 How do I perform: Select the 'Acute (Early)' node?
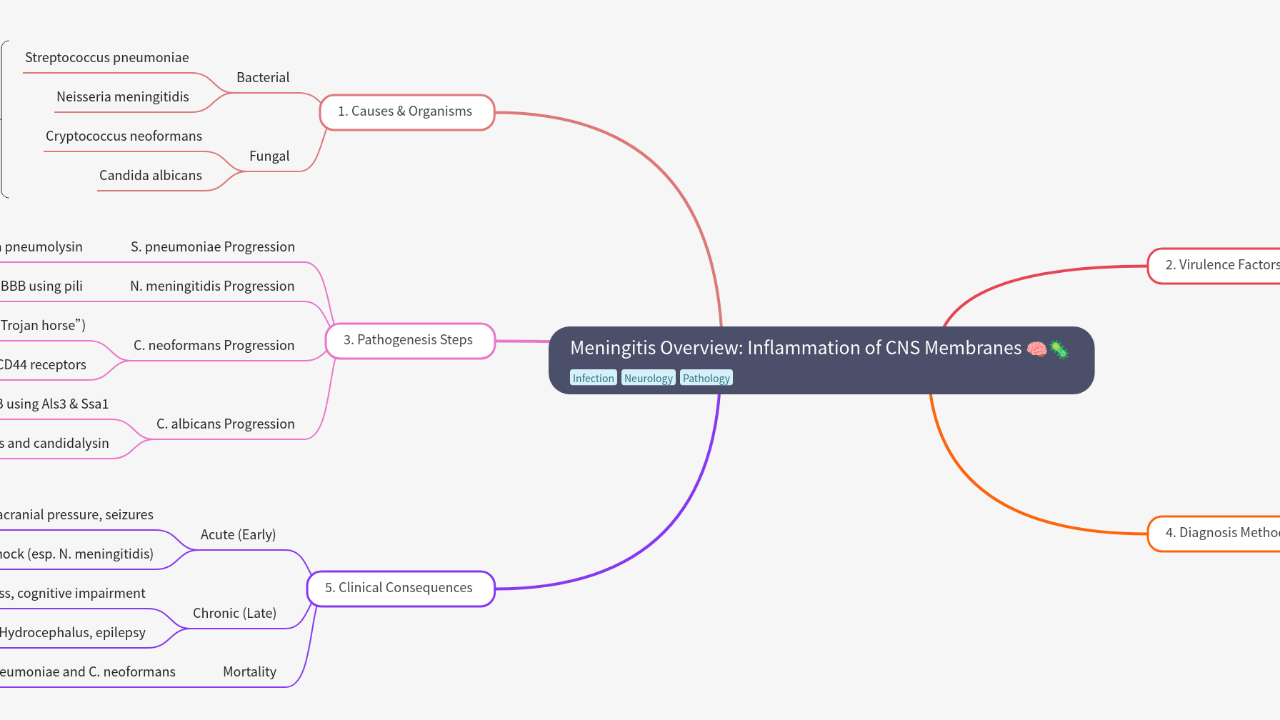click(x=238, y=534)
